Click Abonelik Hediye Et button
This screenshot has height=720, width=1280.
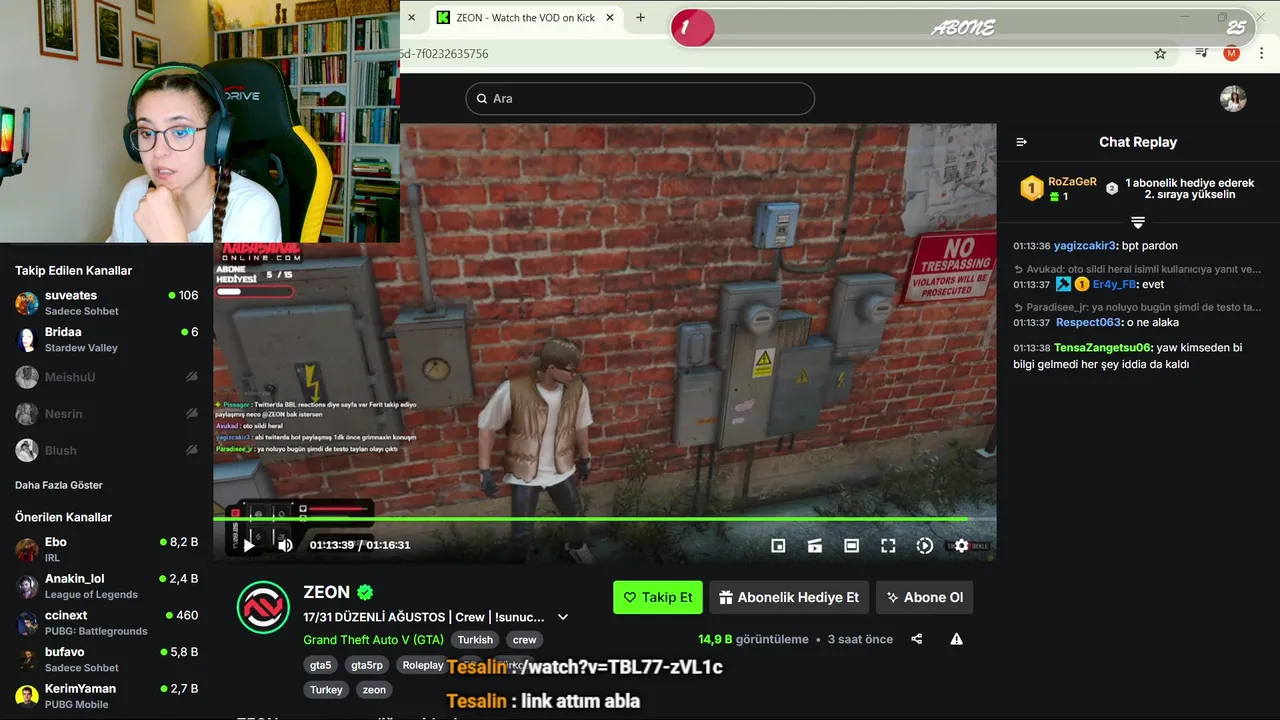789,597
